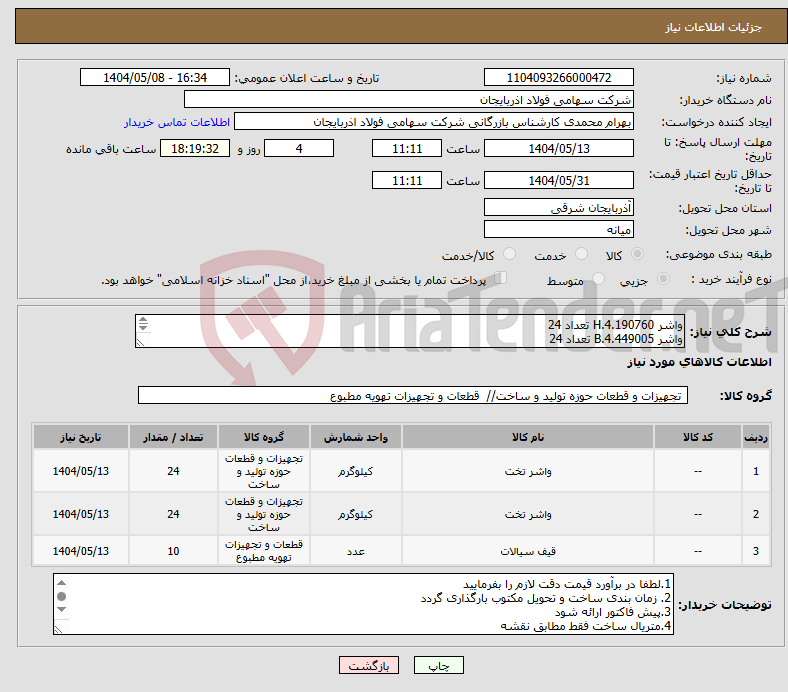
Task: Click the remaining time field 18:19:32
Action: 195,148
